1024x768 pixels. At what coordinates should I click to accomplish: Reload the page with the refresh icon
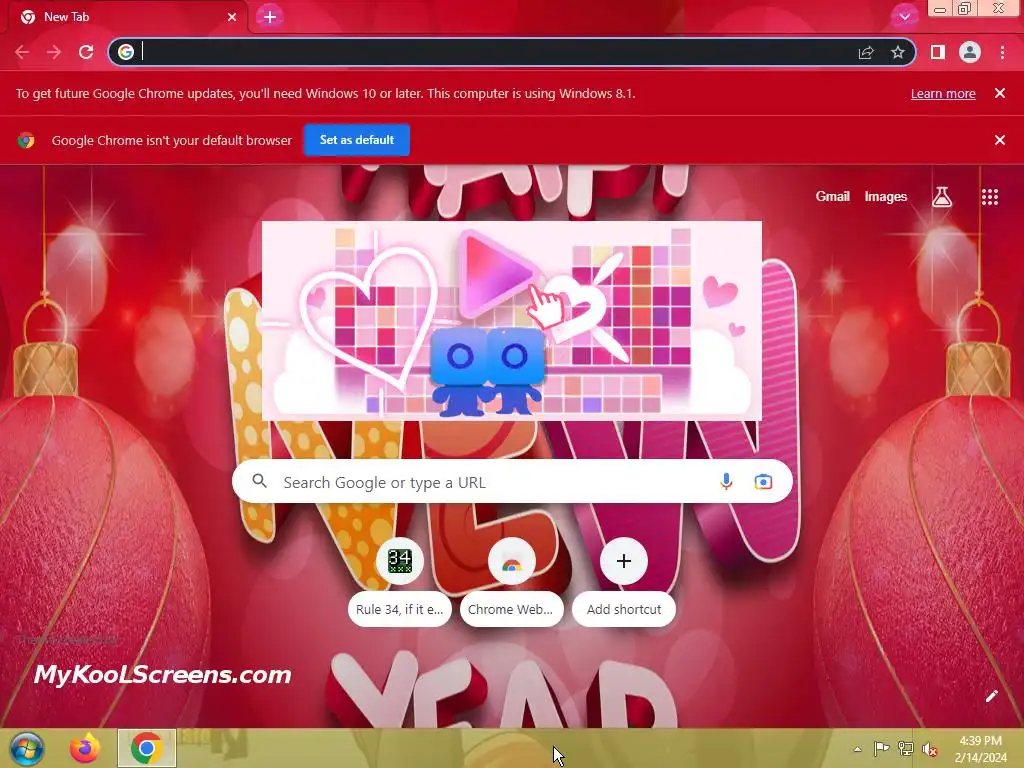click(86, 52)
